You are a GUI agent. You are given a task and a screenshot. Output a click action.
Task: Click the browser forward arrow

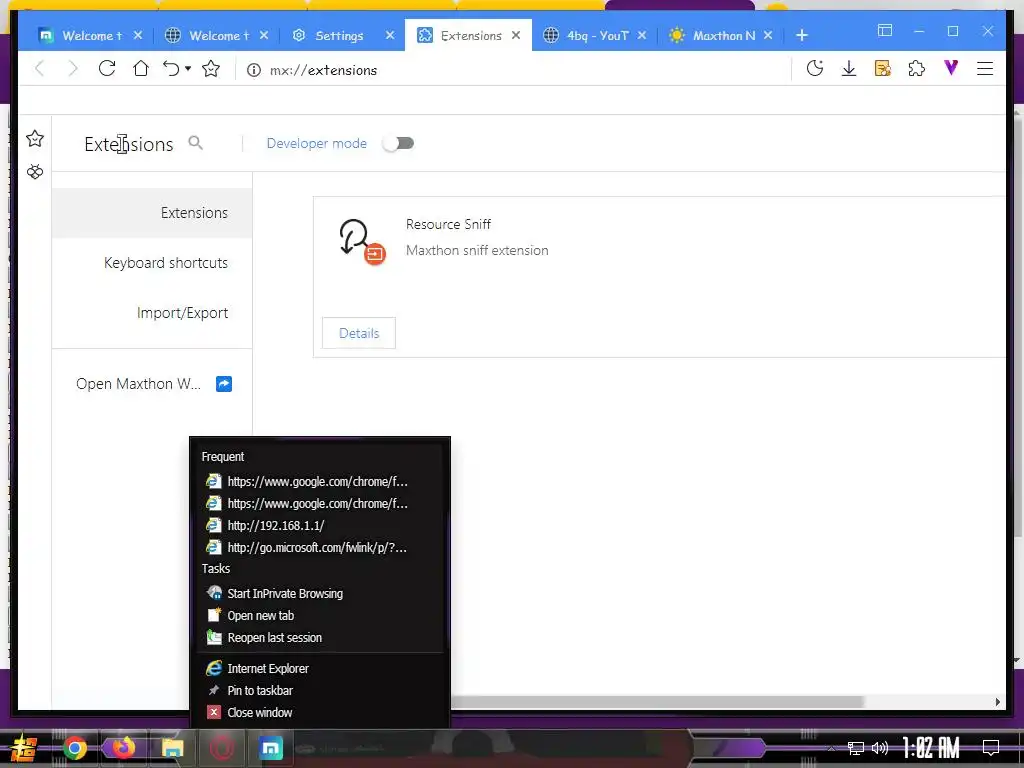tap(72, 69)
